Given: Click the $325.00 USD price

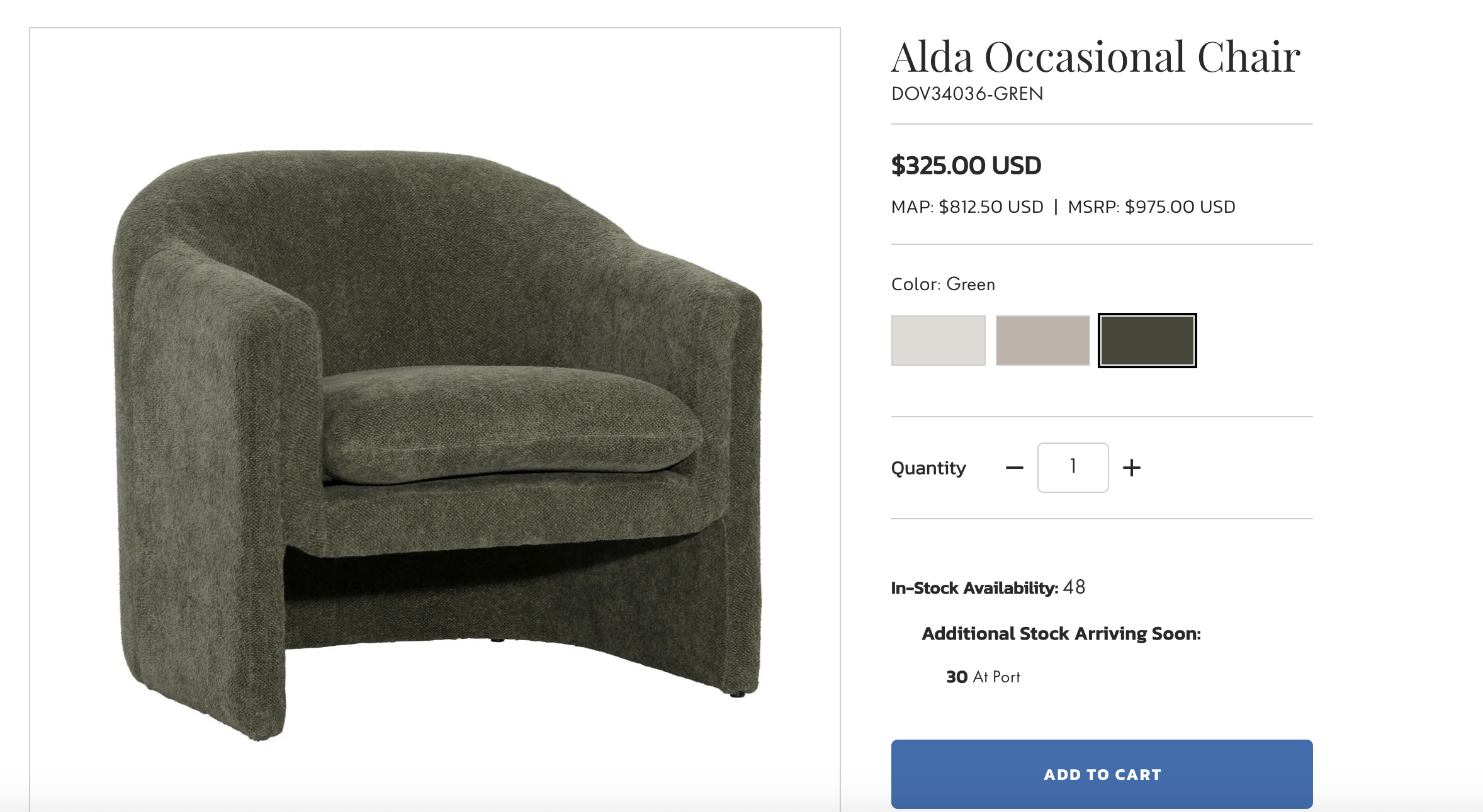Looking at the screenshot, I should tap(966, 166).
